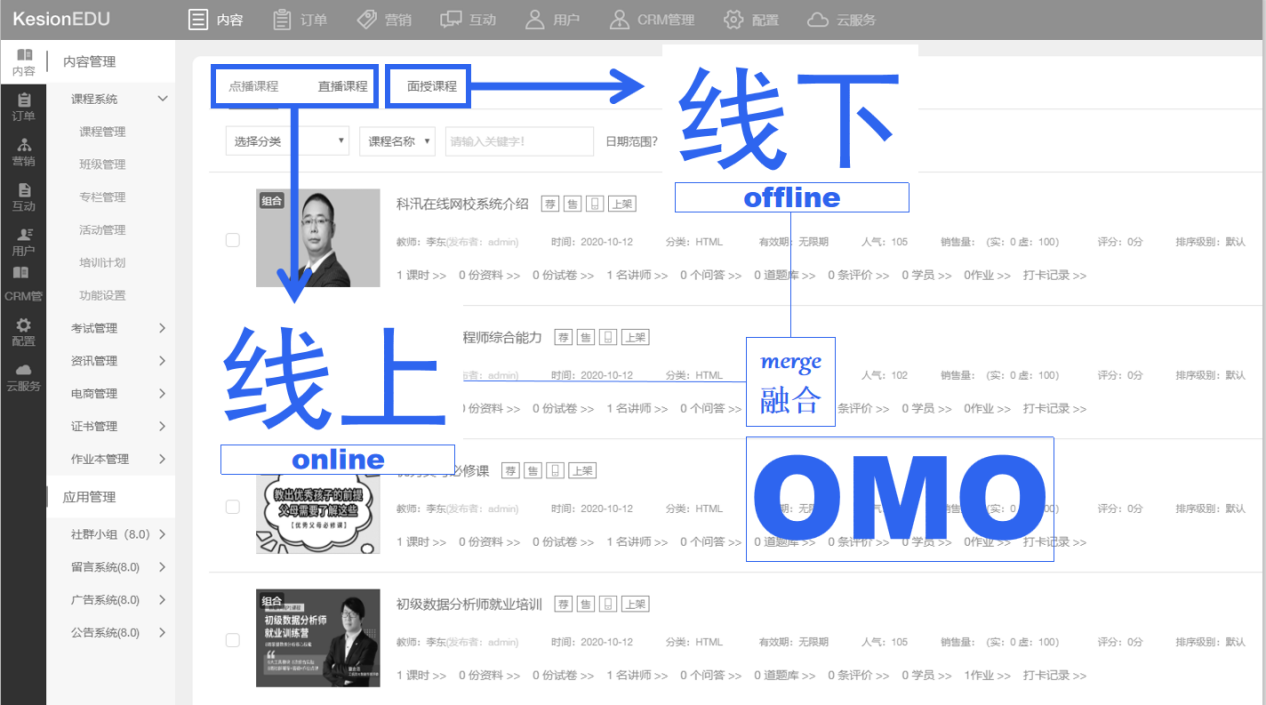This screenshot has height=705, width=1266.
Task: Switch to the 直播课程 tab
Action: click(343, 87)
